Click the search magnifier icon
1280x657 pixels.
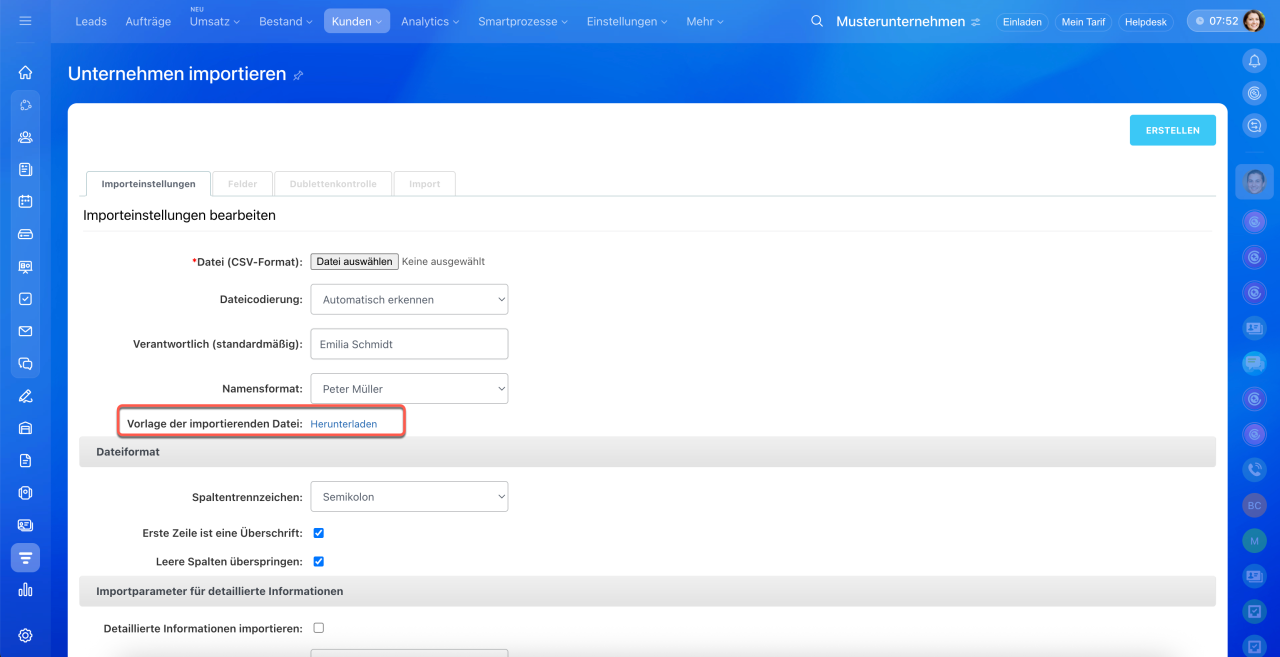pos(817,21)
